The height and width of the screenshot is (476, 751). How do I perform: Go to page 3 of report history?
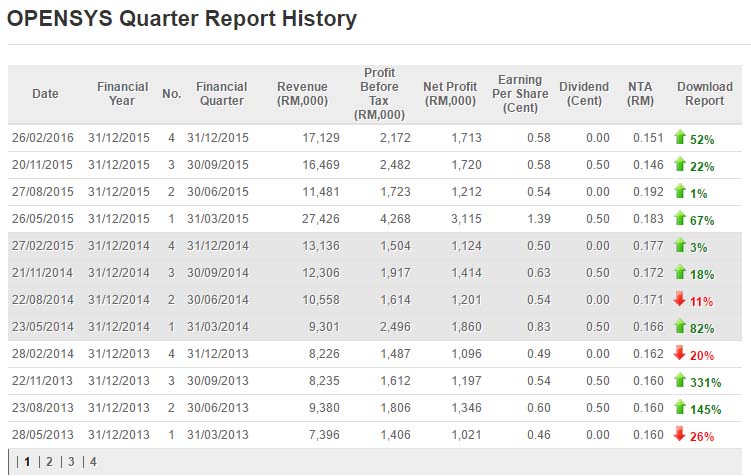point(71,462)
